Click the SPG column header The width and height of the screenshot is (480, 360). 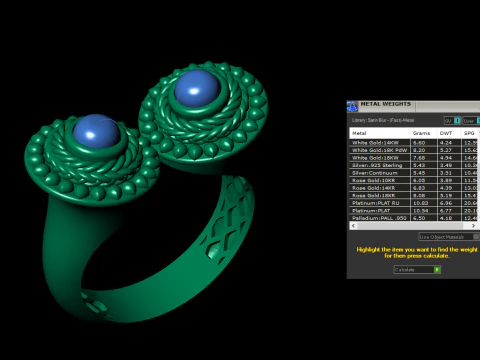tap(470, 133)
